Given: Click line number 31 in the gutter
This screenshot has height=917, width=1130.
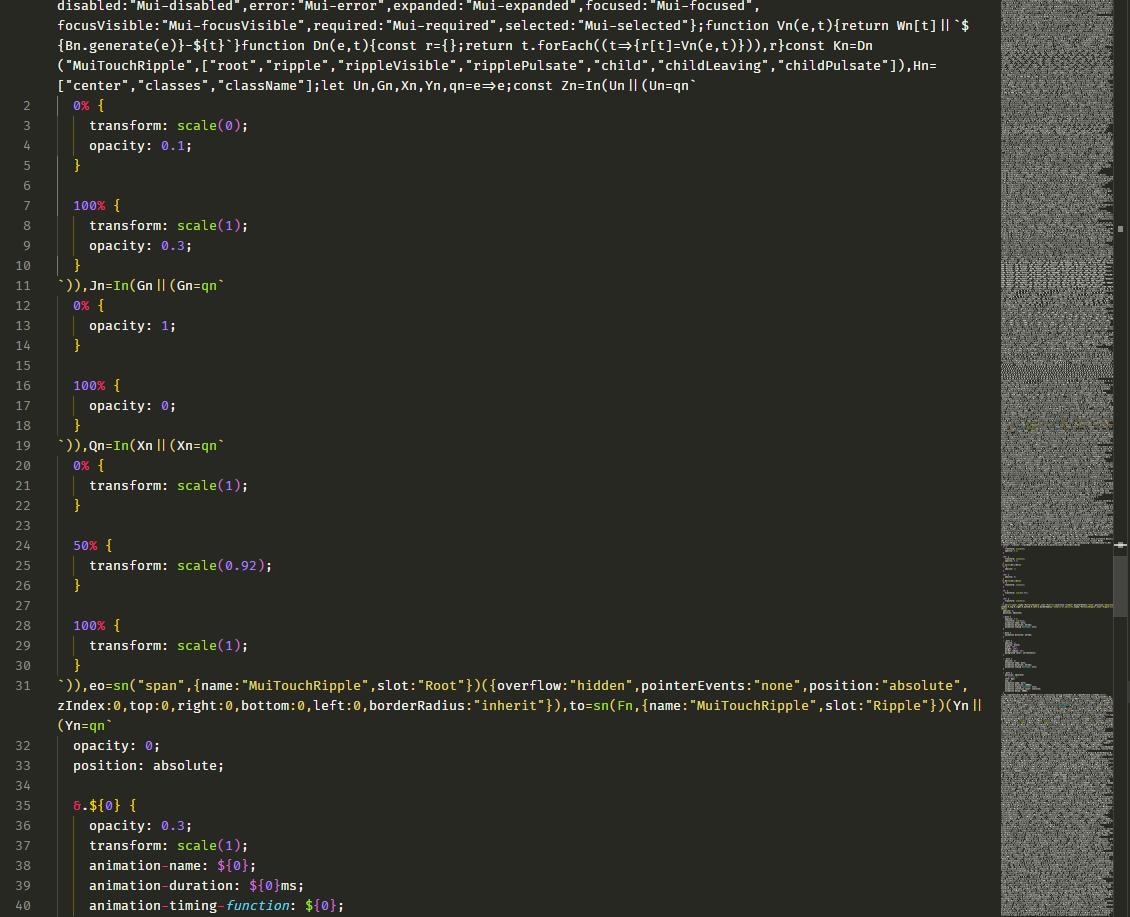Looking at the screenshot, I should 23,686.
